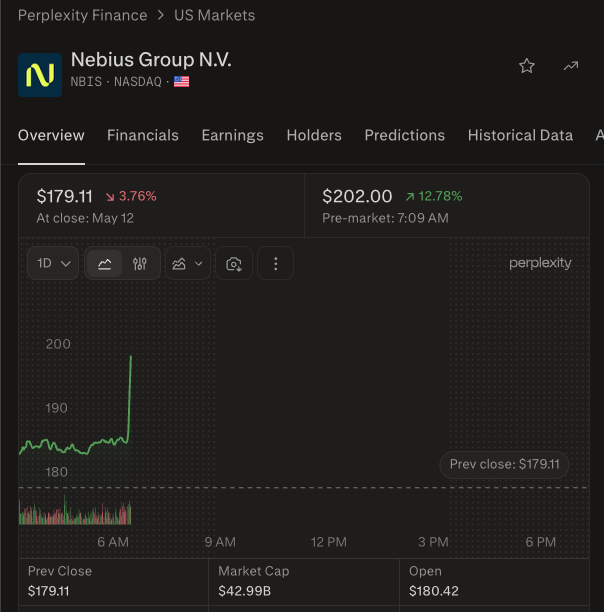Switch to the Financials tab

143,135
